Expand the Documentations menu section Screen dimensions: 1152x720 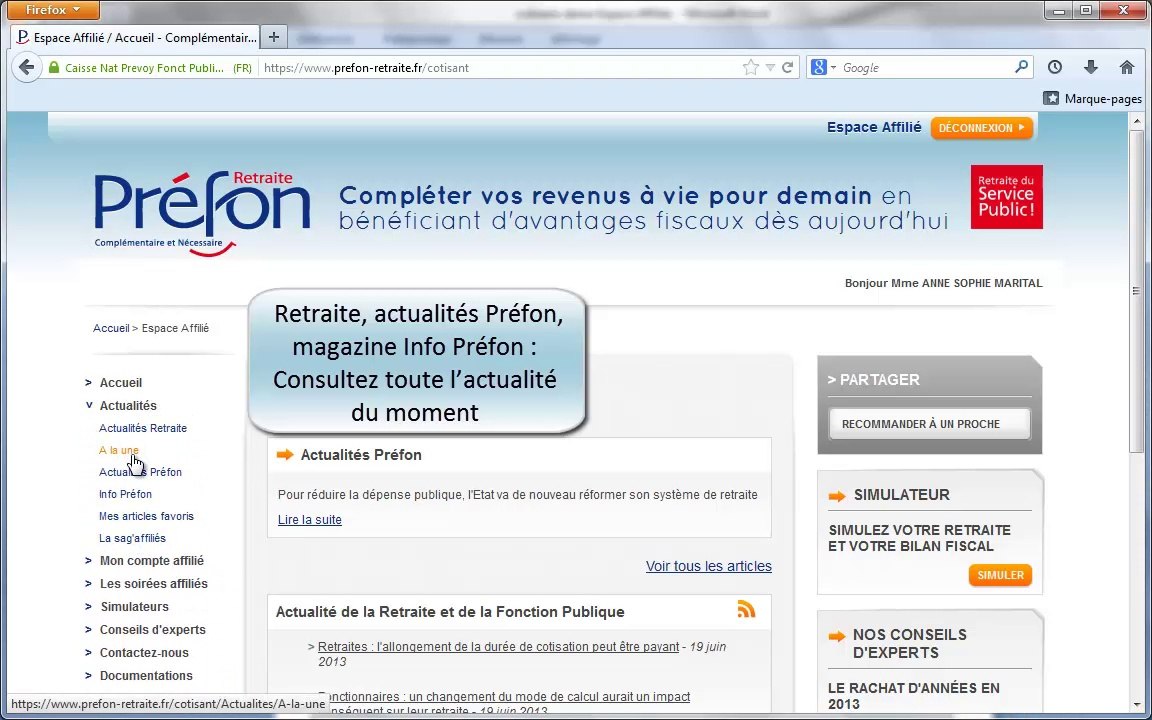pyautogui.click(x=146, y=676)
